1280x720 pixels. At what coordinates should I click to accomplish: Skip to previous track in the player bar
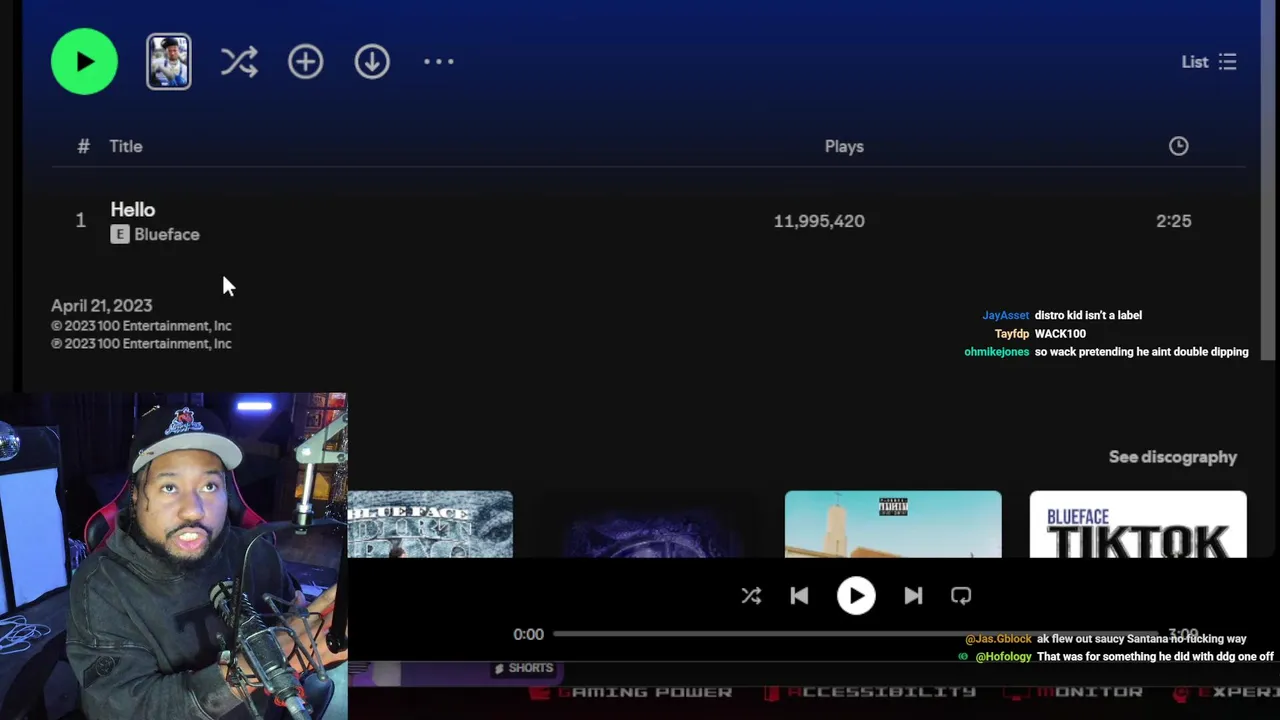(799, 596)
